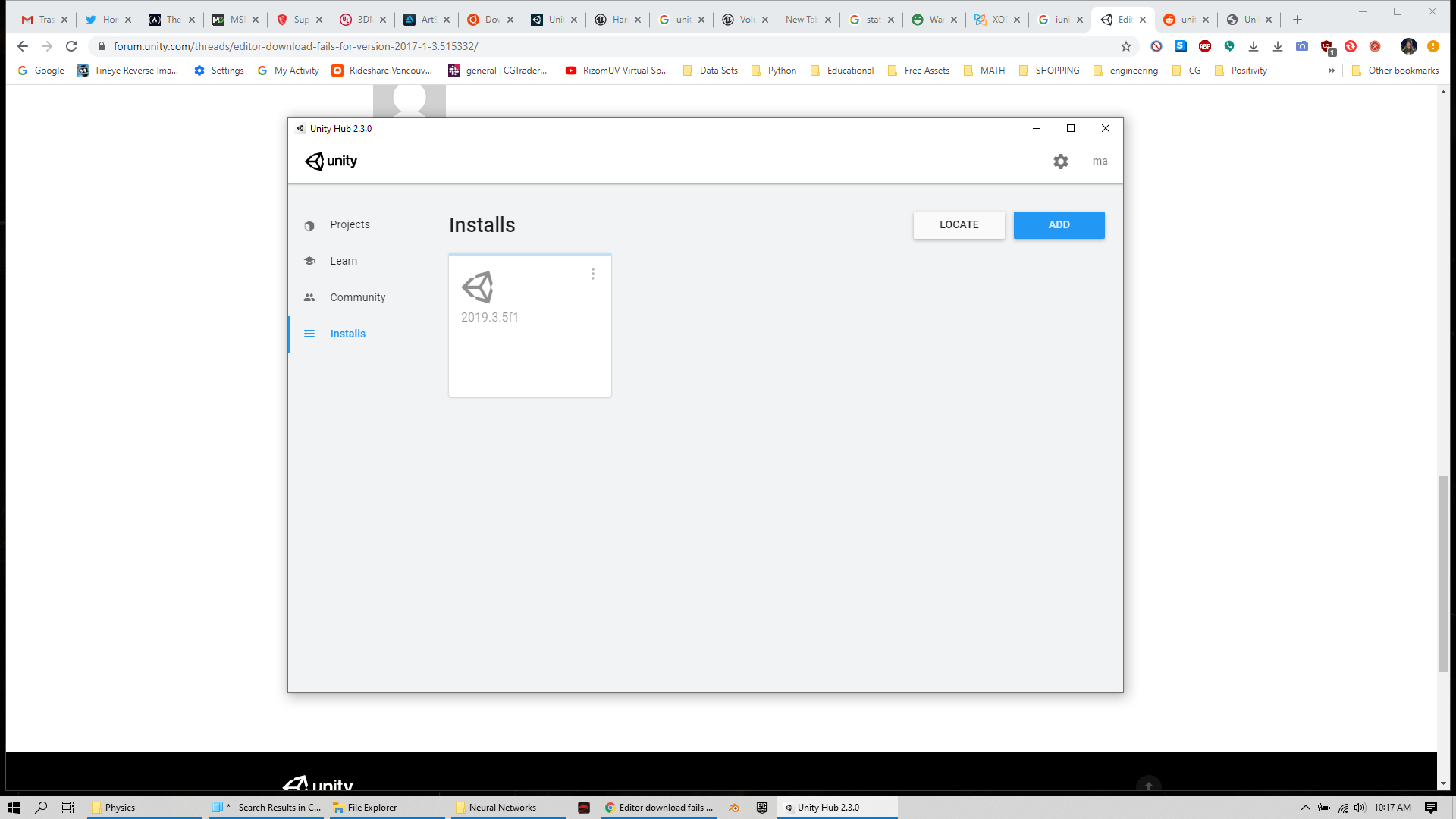Open the Python bookmarks folder

coord(773,71)
